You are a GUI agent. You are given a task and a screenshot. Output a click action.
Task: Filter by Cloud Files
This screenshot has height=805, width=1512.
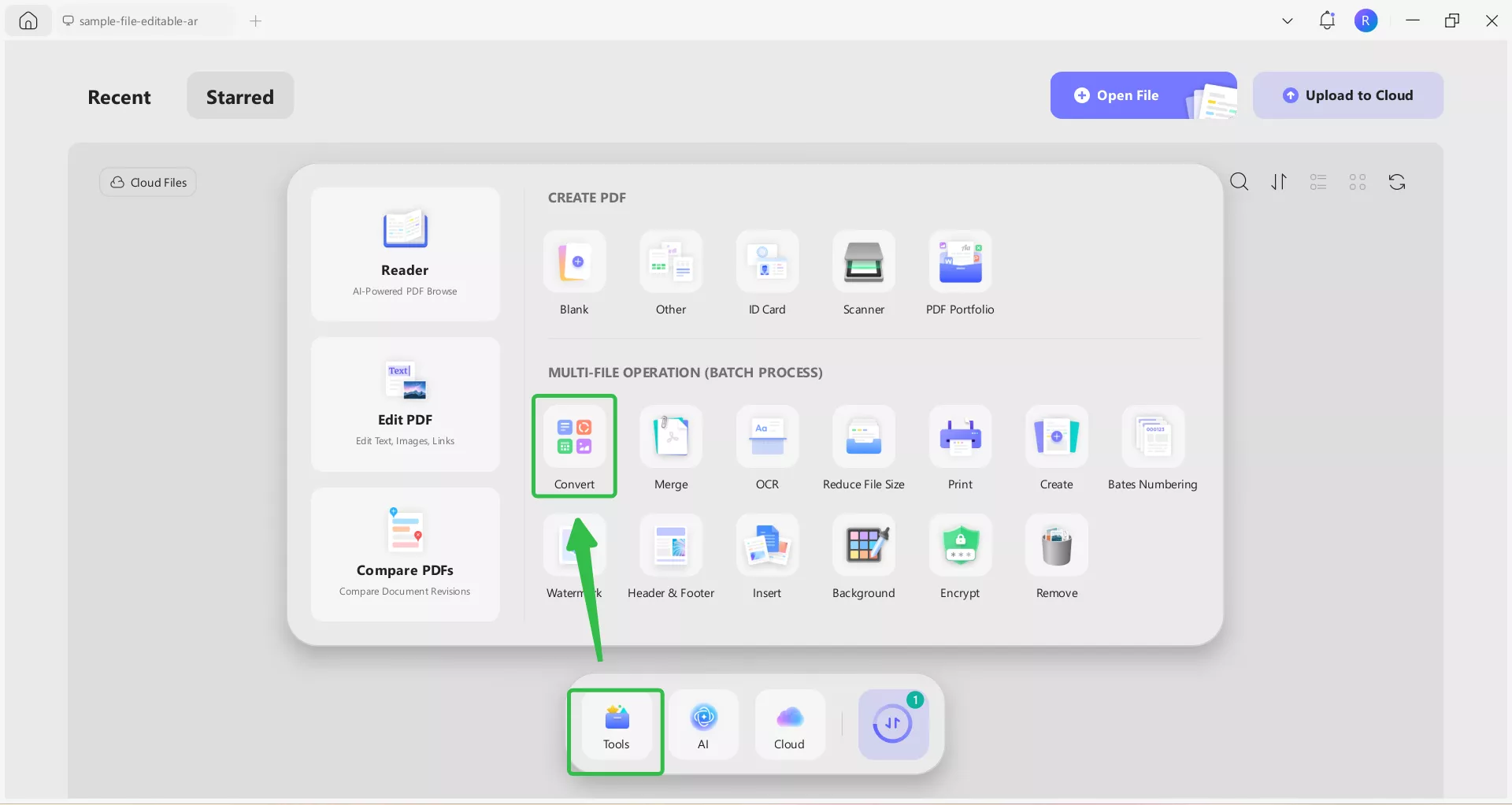[x=148, y=182]
